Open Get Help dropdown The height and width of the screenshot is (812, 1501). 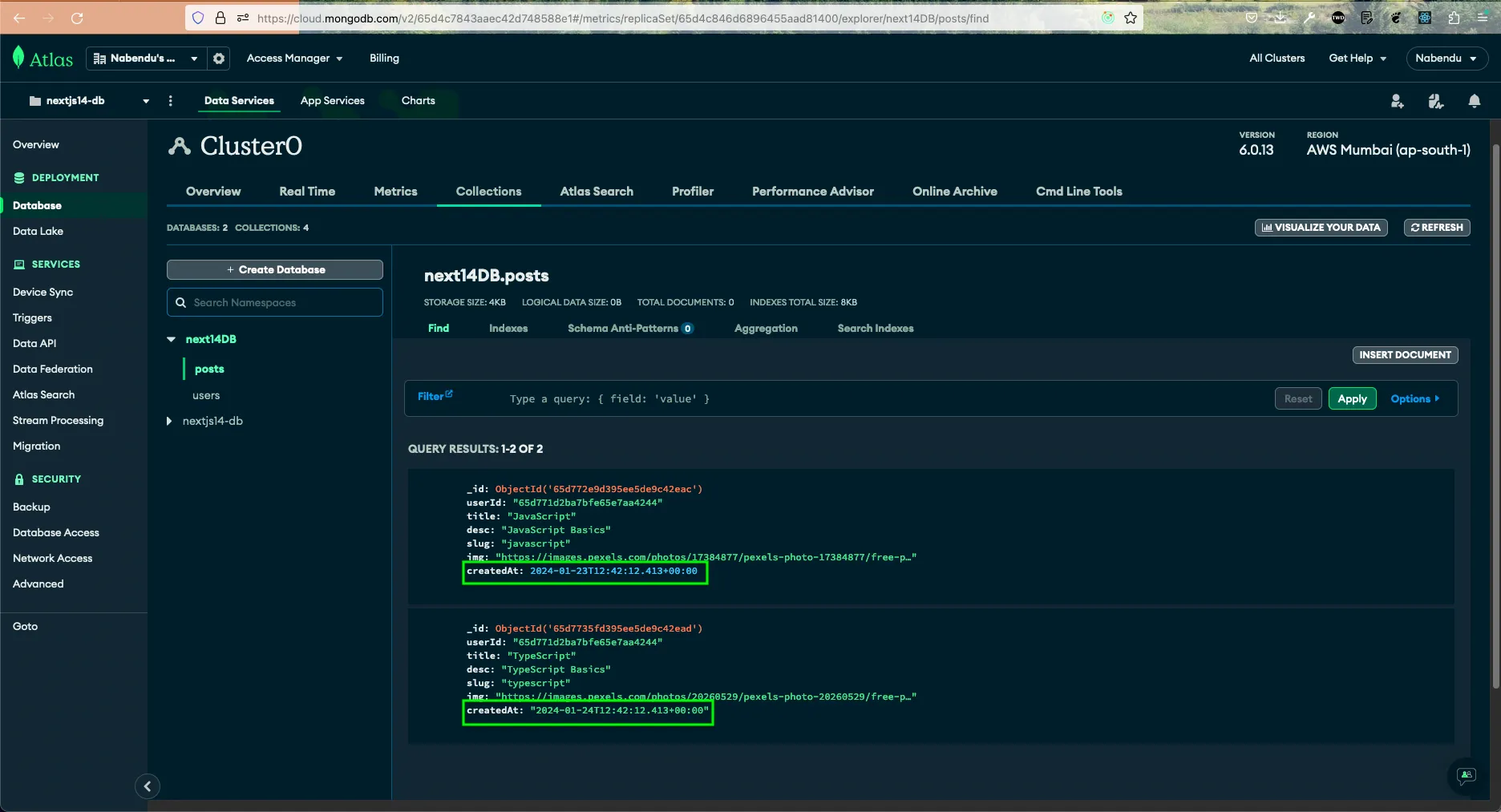(x=1357, y=58)
